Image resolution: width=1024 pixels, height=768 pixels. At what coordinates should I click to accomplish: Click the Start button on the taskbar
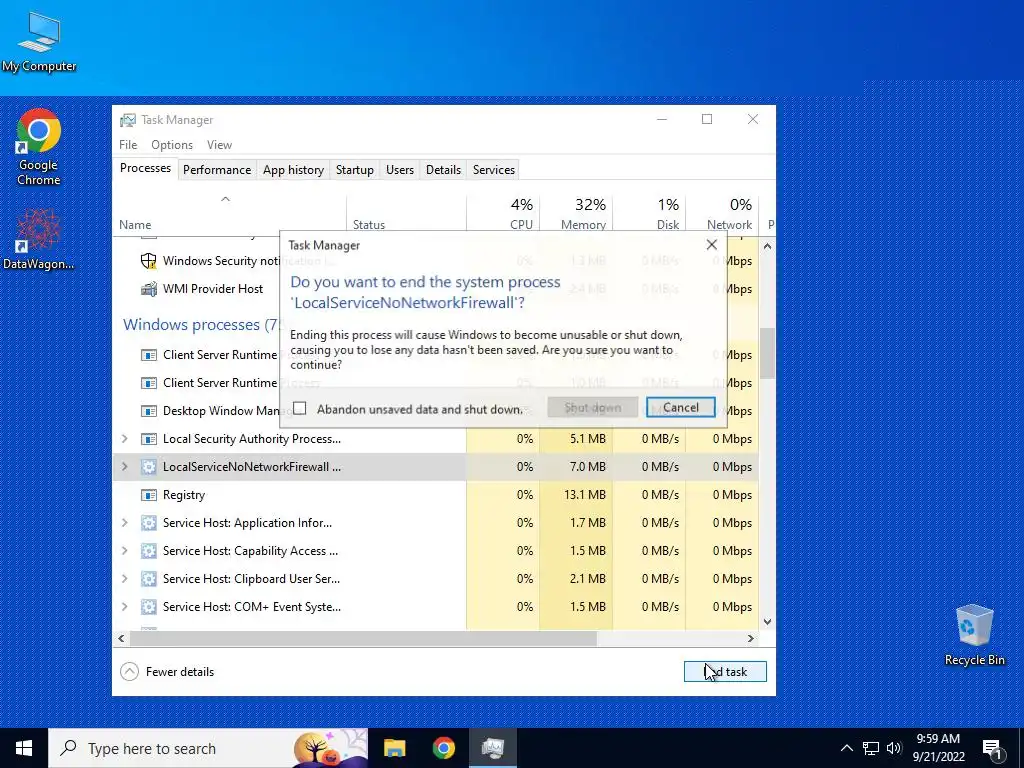[x=24, y=748]
